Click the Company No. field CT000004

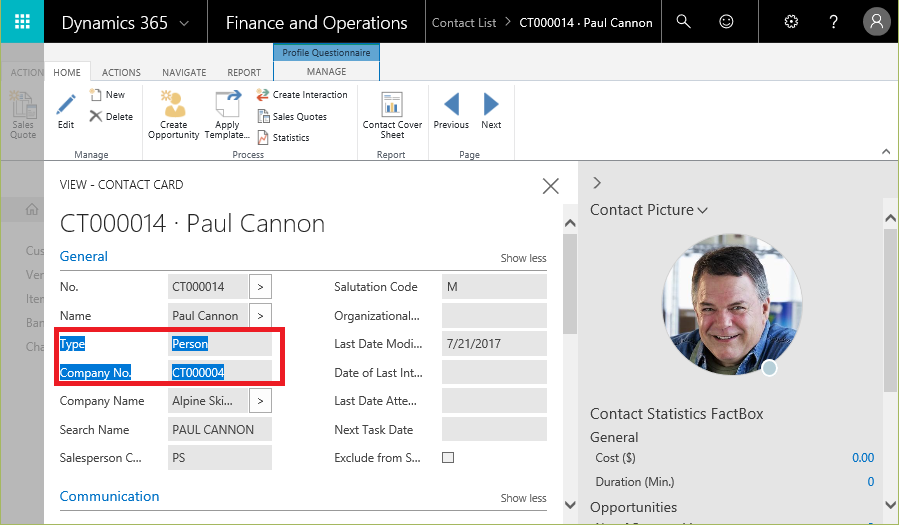(x=220, y=373)
